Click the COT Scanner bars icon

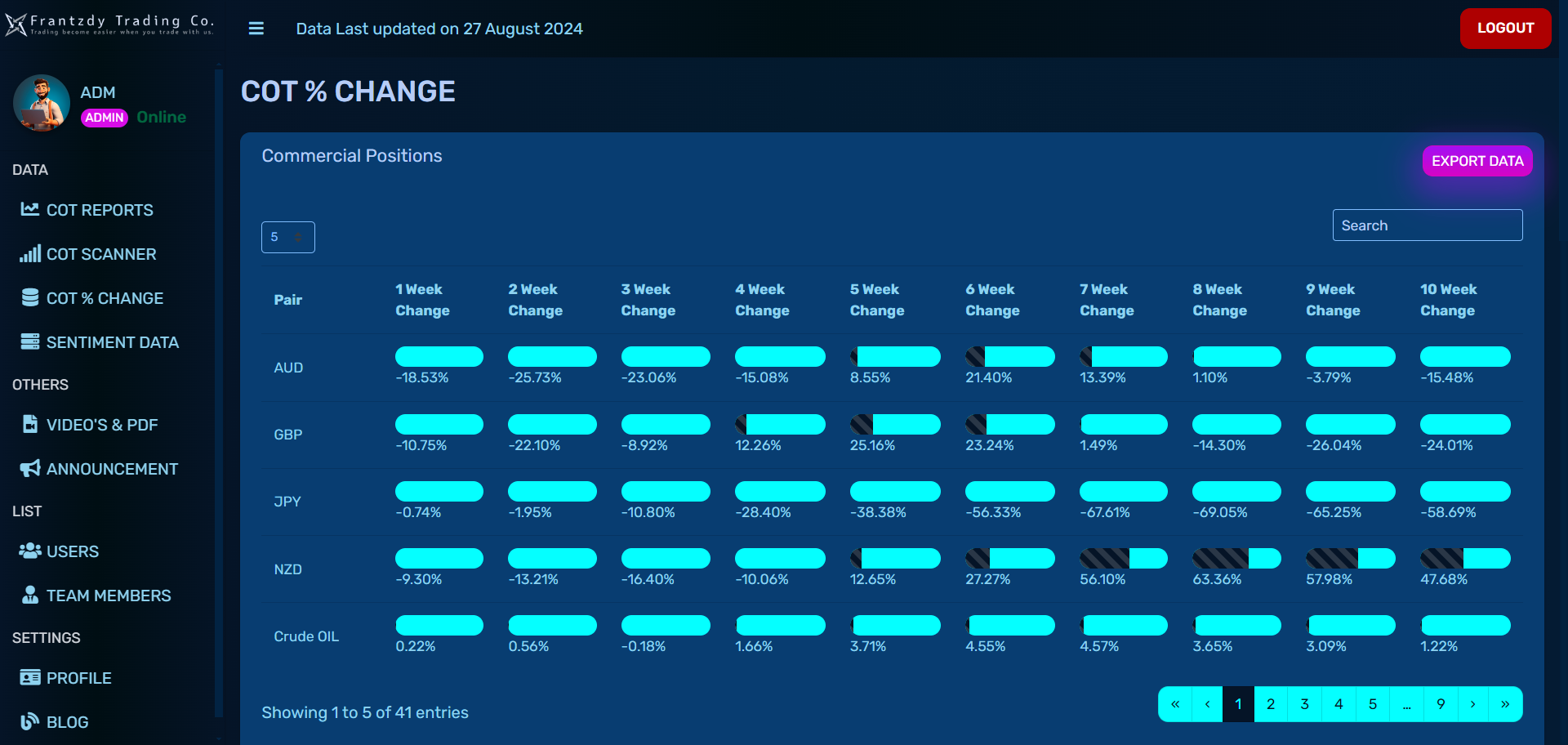pyautogui.click(x=30, y=253)
